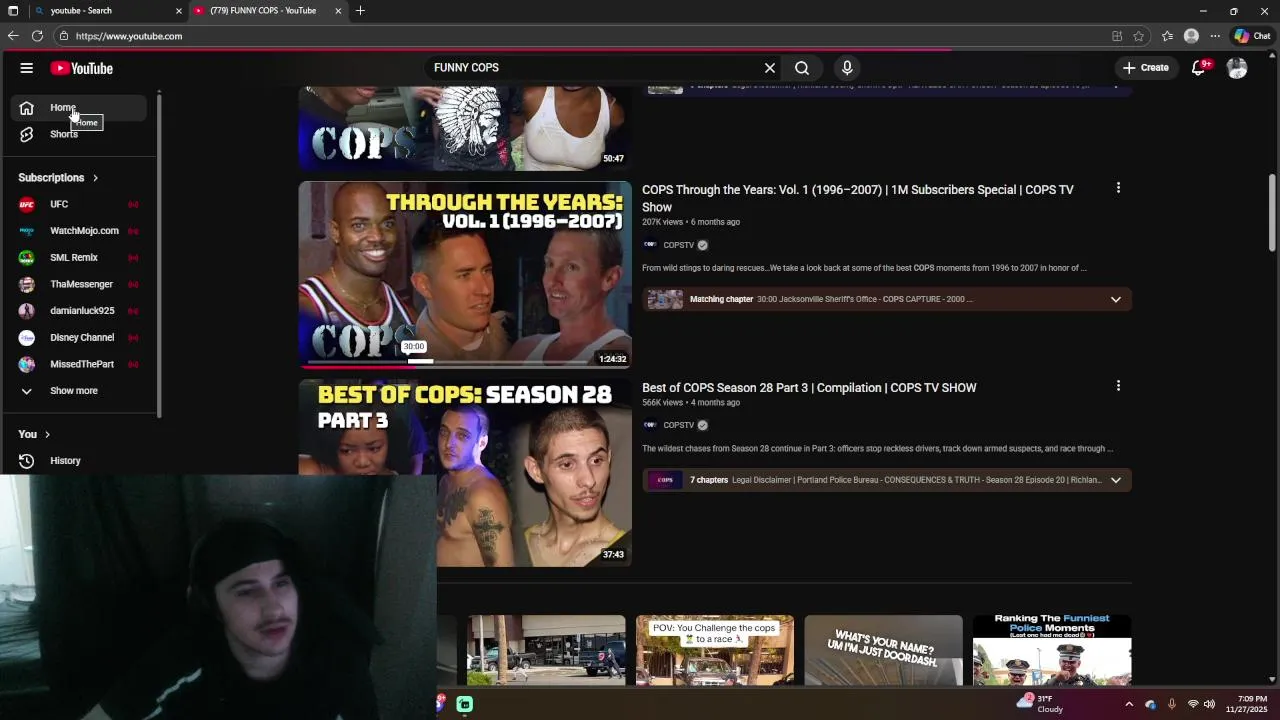The height and width of the screenshot is (720, 1280).
Task: Open a new browser tab
Action: [360, 11]
